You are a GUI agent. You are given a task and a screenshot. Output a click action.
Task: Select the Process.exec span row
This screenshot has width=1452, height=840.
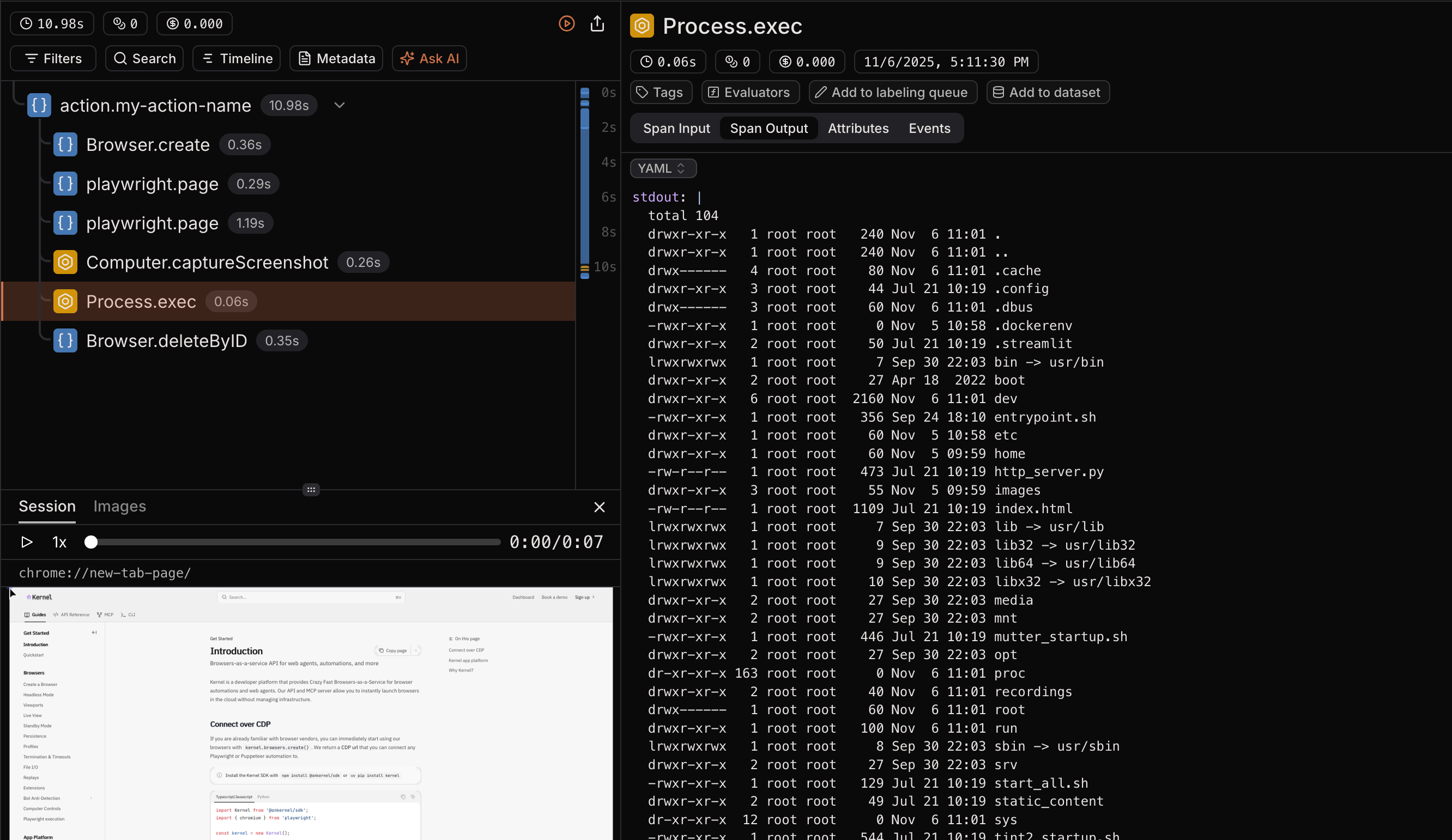click(289, 302)
